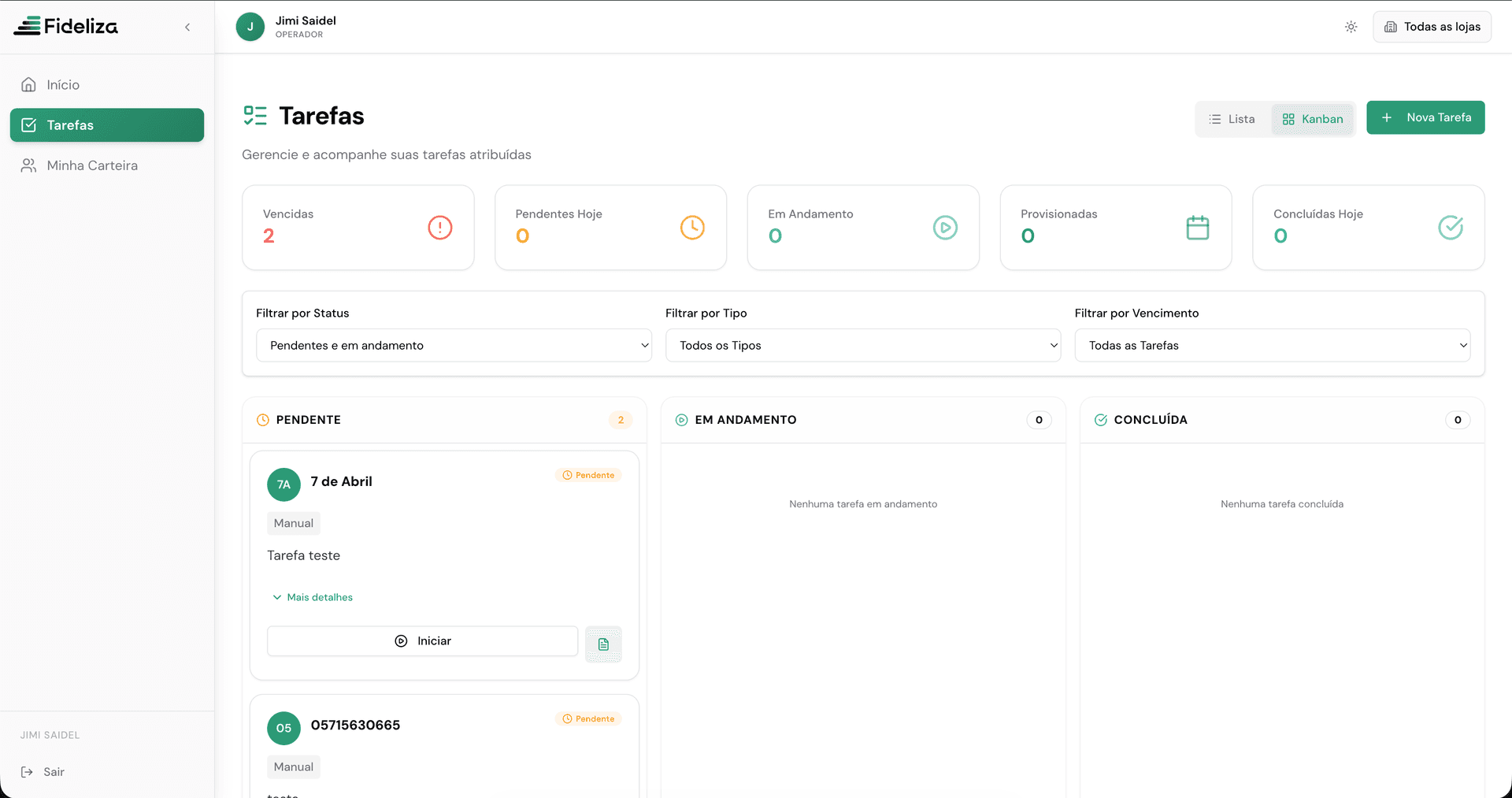Collapse the sidebar with the chevron arrow
Viewport: 1512px width, 798px height.
click(187, 26)
